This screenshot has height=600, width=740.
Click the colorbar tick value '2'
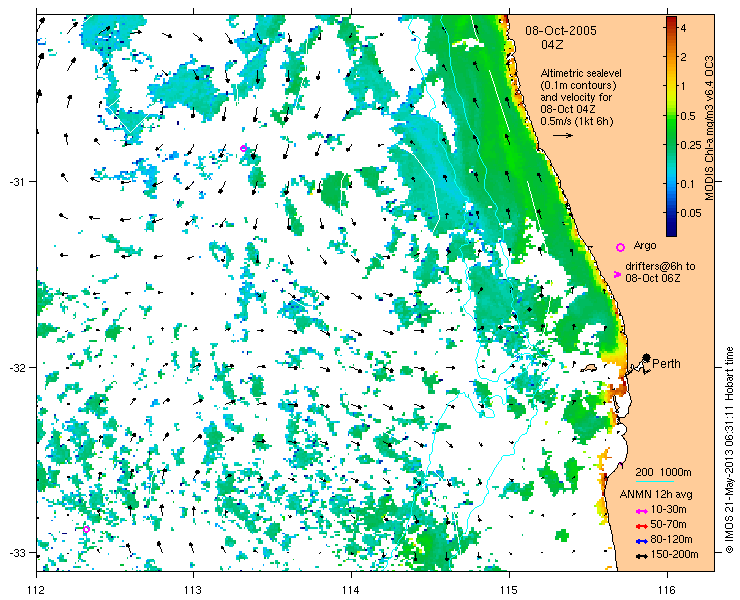683,57
